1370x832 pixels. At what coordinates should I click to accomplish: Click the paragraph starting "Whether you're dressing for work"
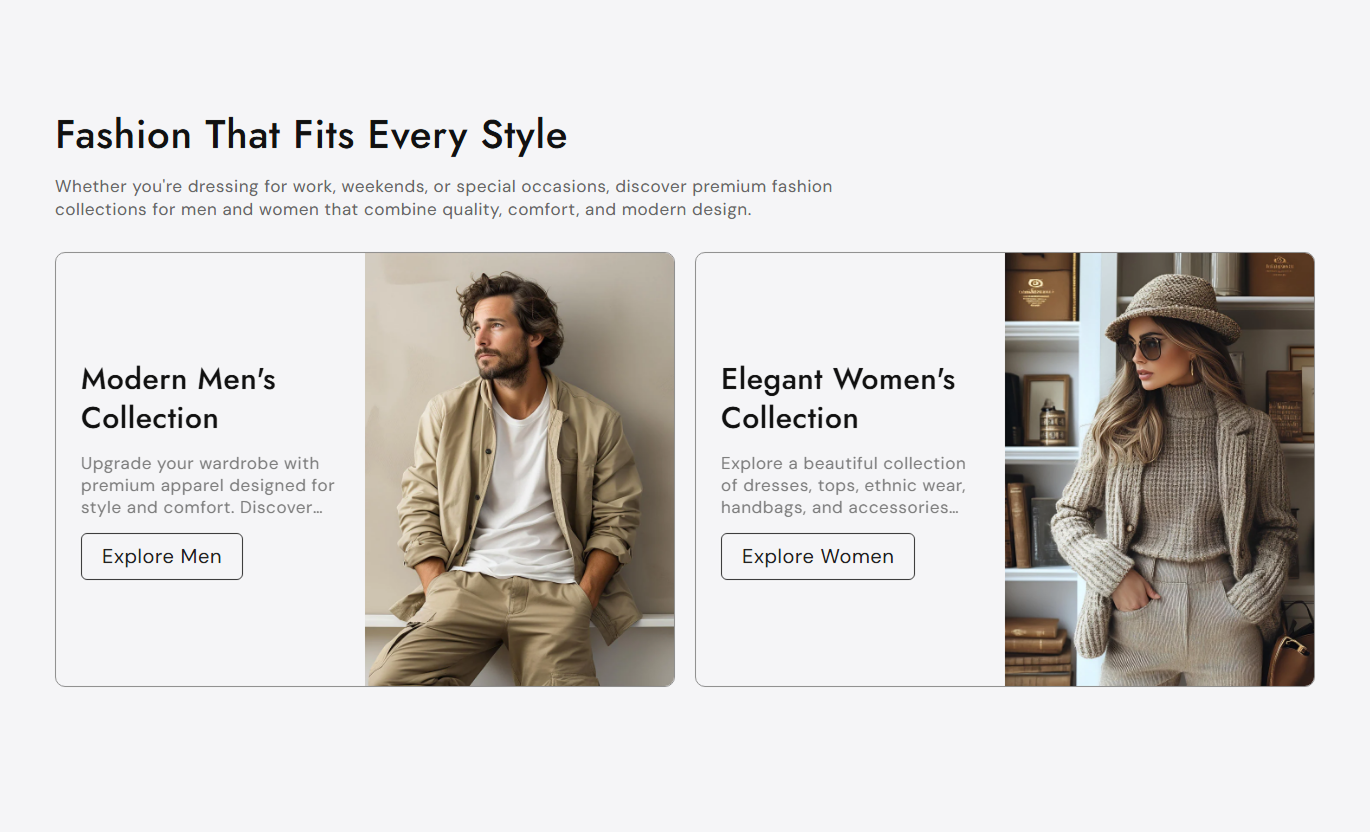coord(444,198)
